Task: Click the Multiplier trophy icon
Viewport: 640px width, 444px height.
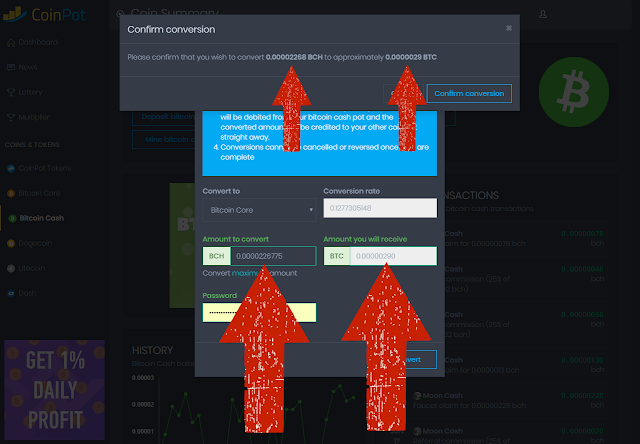Action: (x=11, y=117)
